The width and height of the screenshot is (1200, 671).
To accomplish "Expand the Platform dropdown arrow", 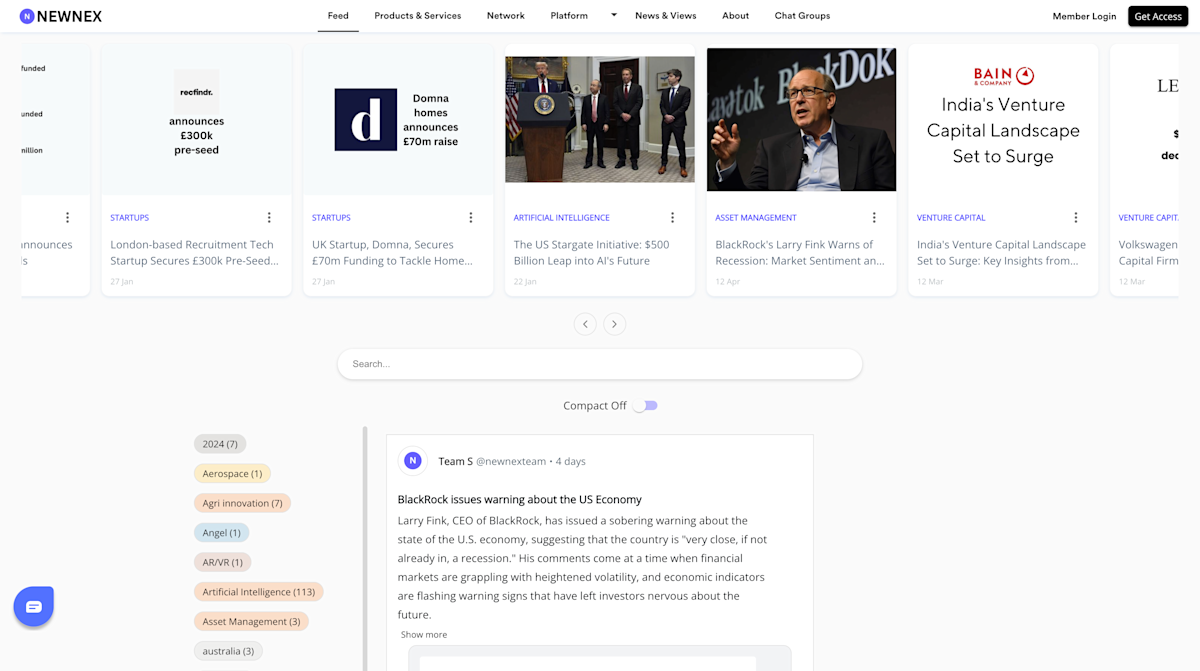I will (x=614, y=16).
